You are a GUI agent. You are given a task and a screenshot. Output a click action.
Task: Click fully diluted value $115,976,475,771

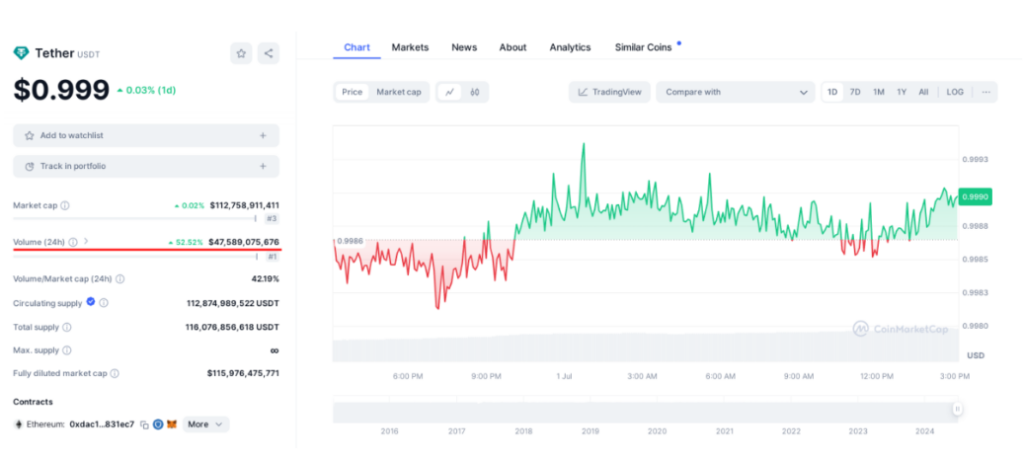point(244,374)
